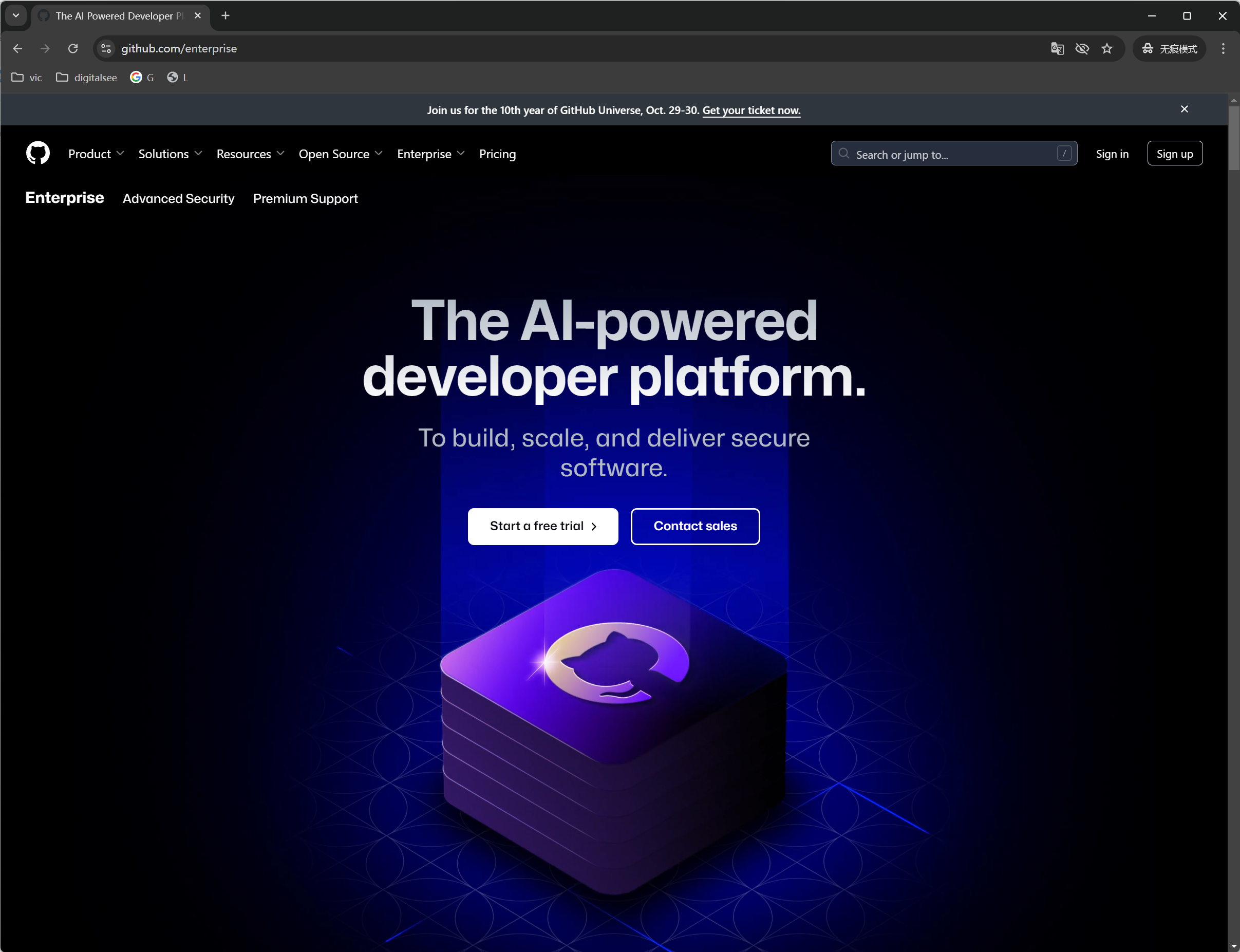Expand the Solutions menu

171,154
